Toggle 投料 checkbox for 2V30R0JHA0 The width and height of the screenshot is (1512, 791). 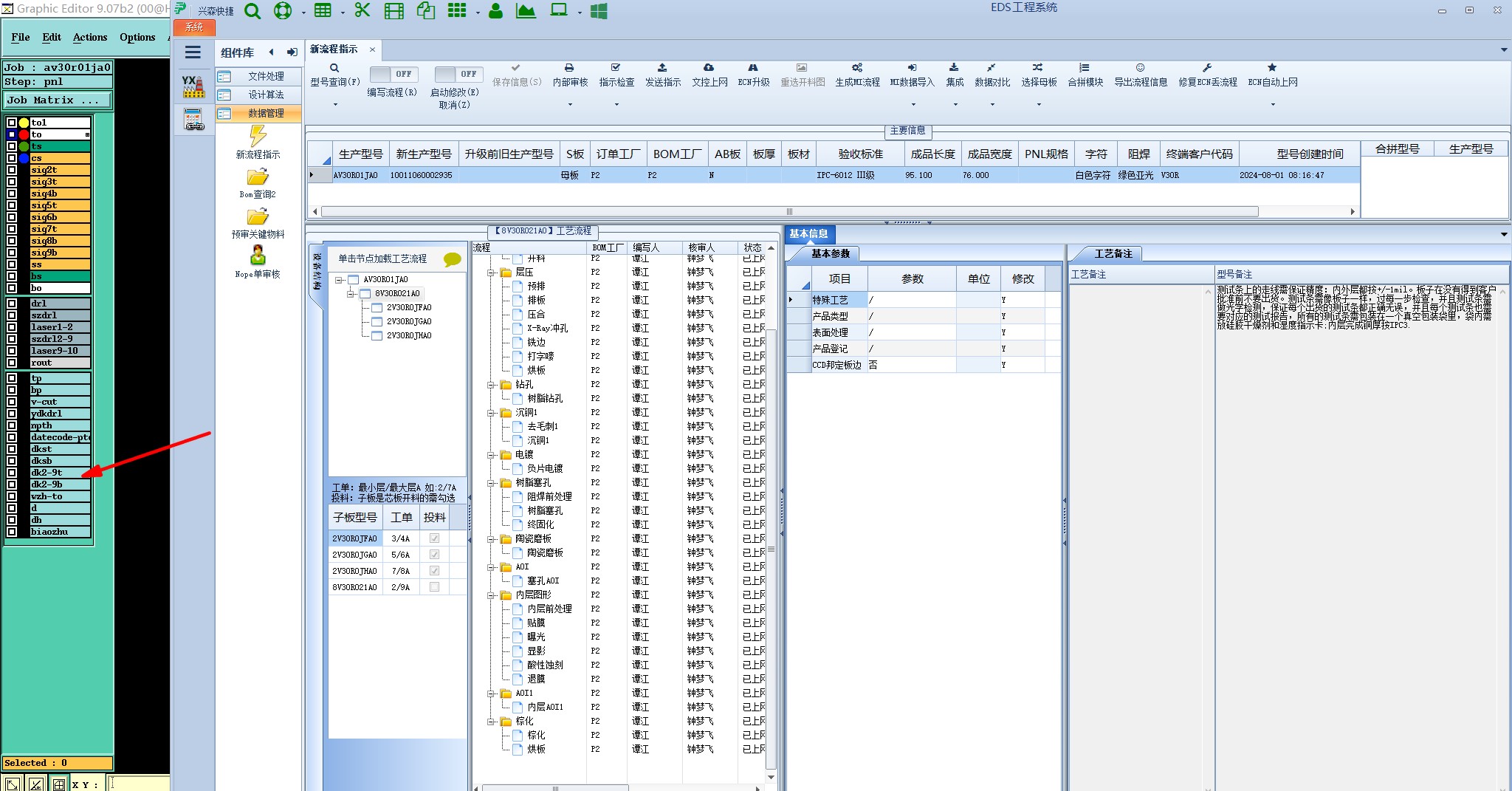tap(434, 571)
